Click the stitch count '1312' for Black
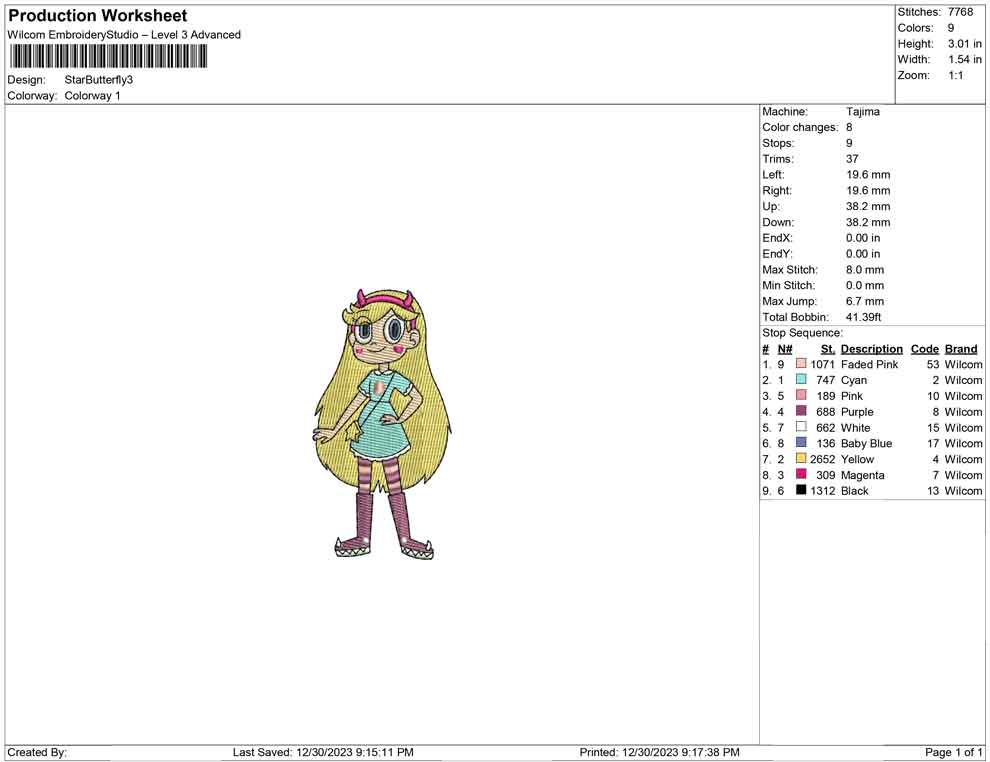The image size is (990, 762). (x=822, y=491)
